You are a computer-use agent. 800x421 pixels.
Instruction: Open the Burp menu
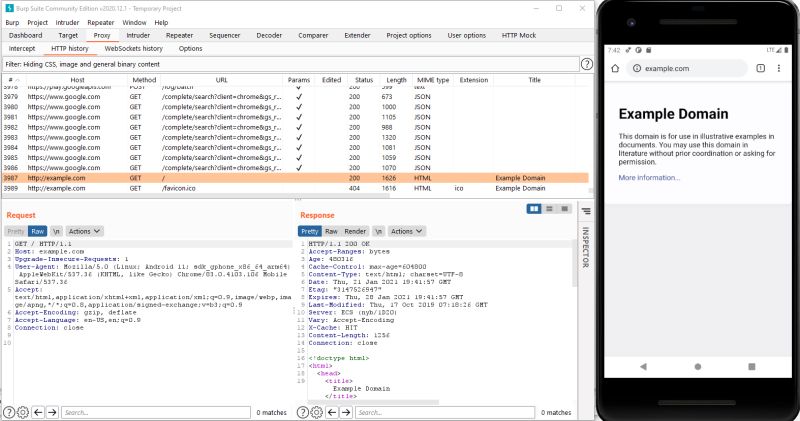pyautogui.click(x=12, y=22)
